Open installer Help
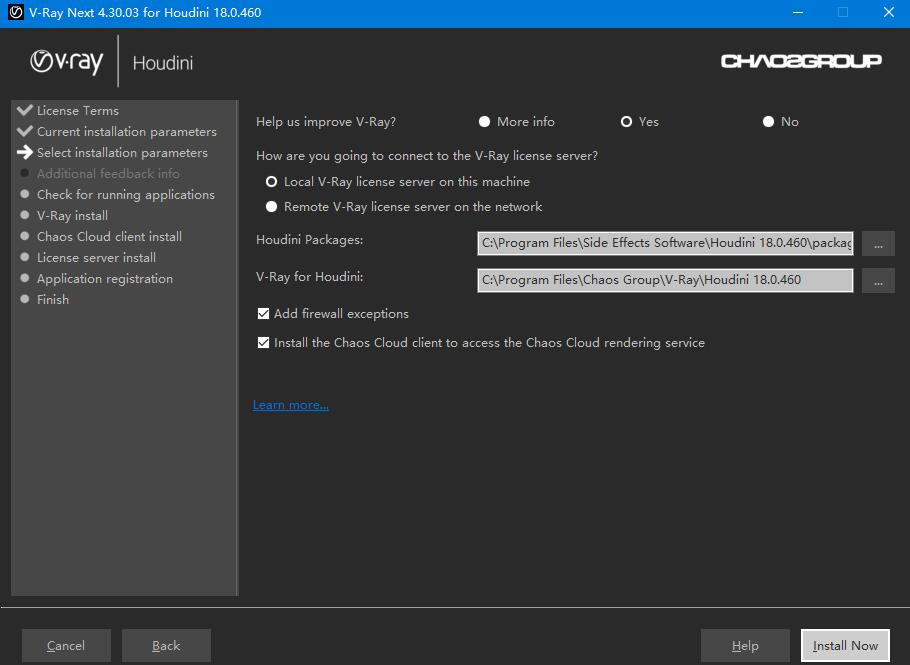Viewport: 910px width, 665px height. coord(745,645)
